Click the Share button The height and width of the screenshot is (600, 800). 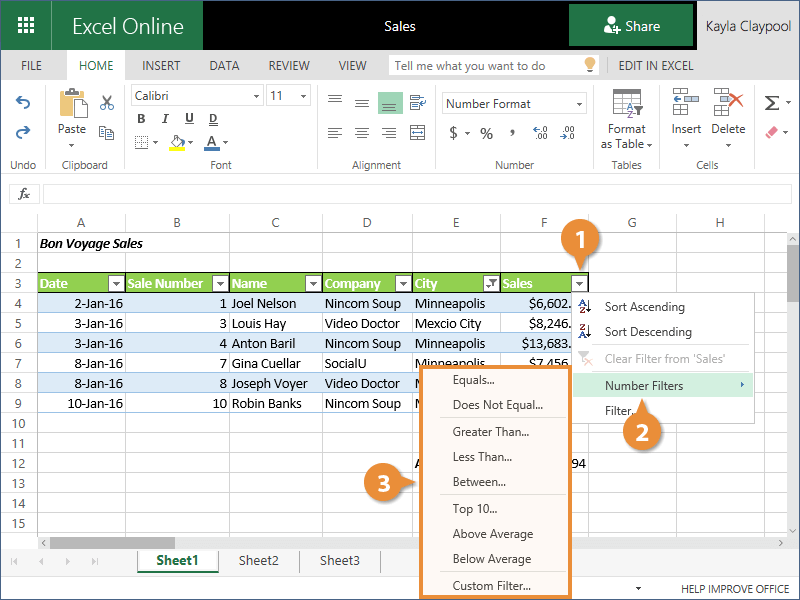[631, 26]
